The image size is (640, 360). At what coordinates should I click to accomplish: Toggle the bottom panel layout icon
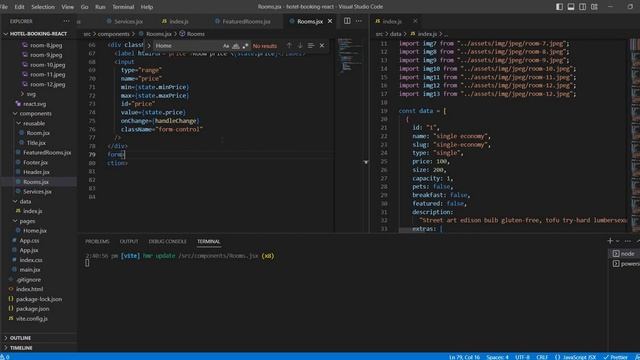click(x=571, y=7)
